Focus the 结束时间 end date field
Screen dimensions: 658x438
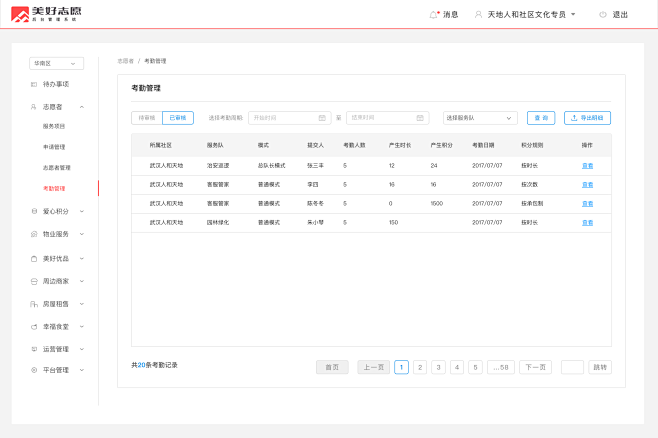tap(388, 118)
